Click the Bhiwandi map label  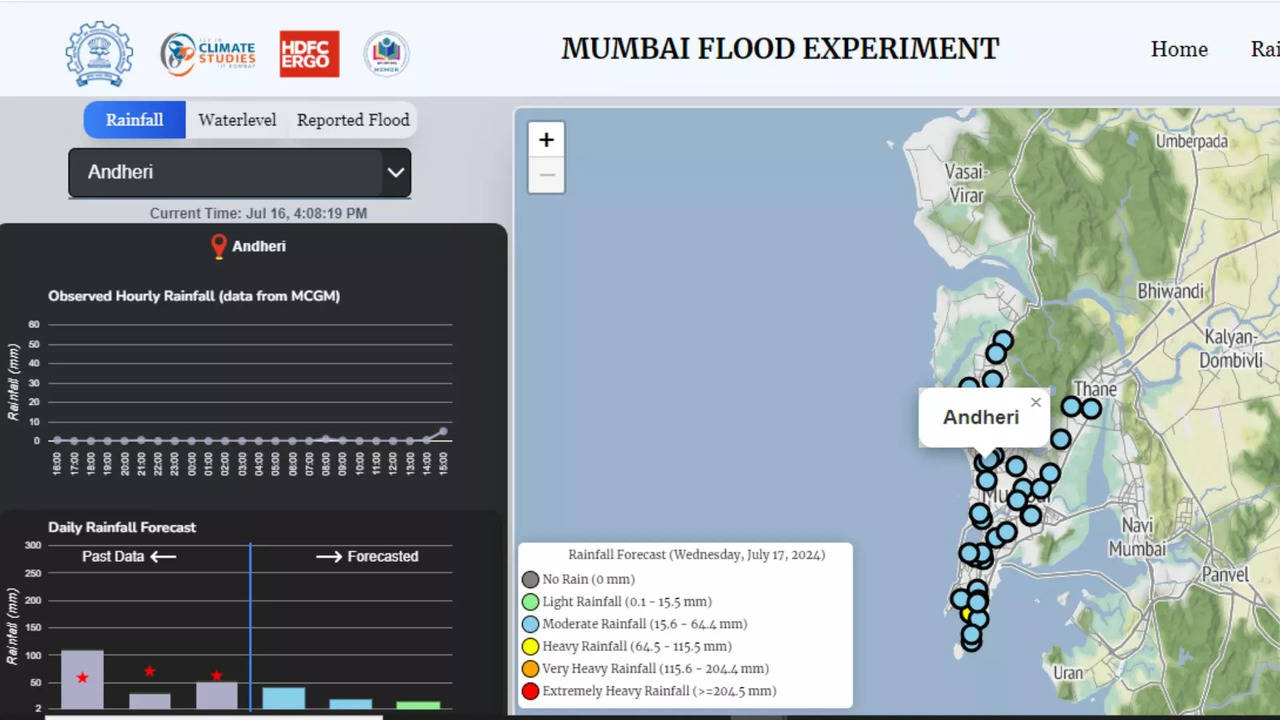click(1171, 292)
